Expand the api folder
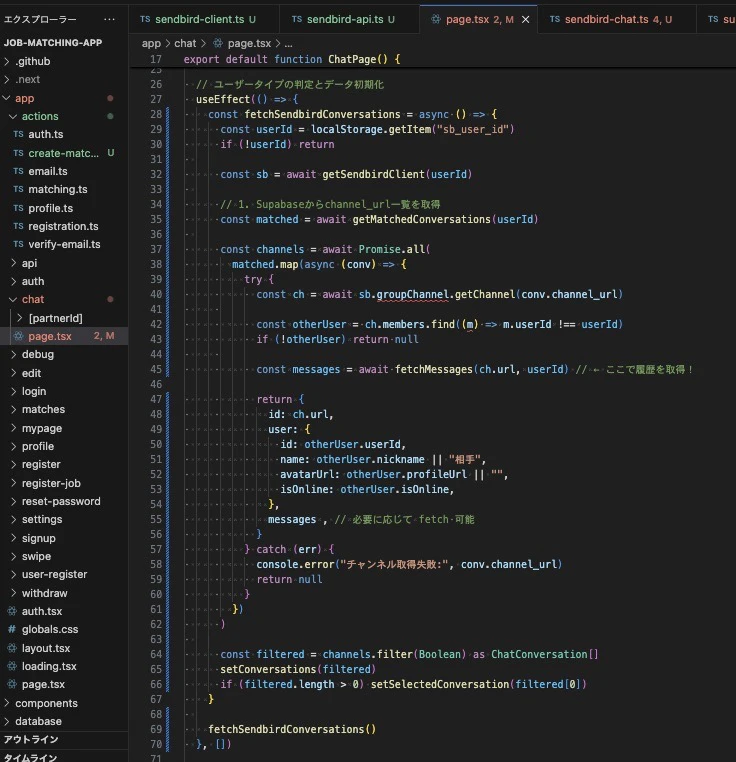Image resolution: width=736 pixels, height=762 pixels. [x=64, y=263]
